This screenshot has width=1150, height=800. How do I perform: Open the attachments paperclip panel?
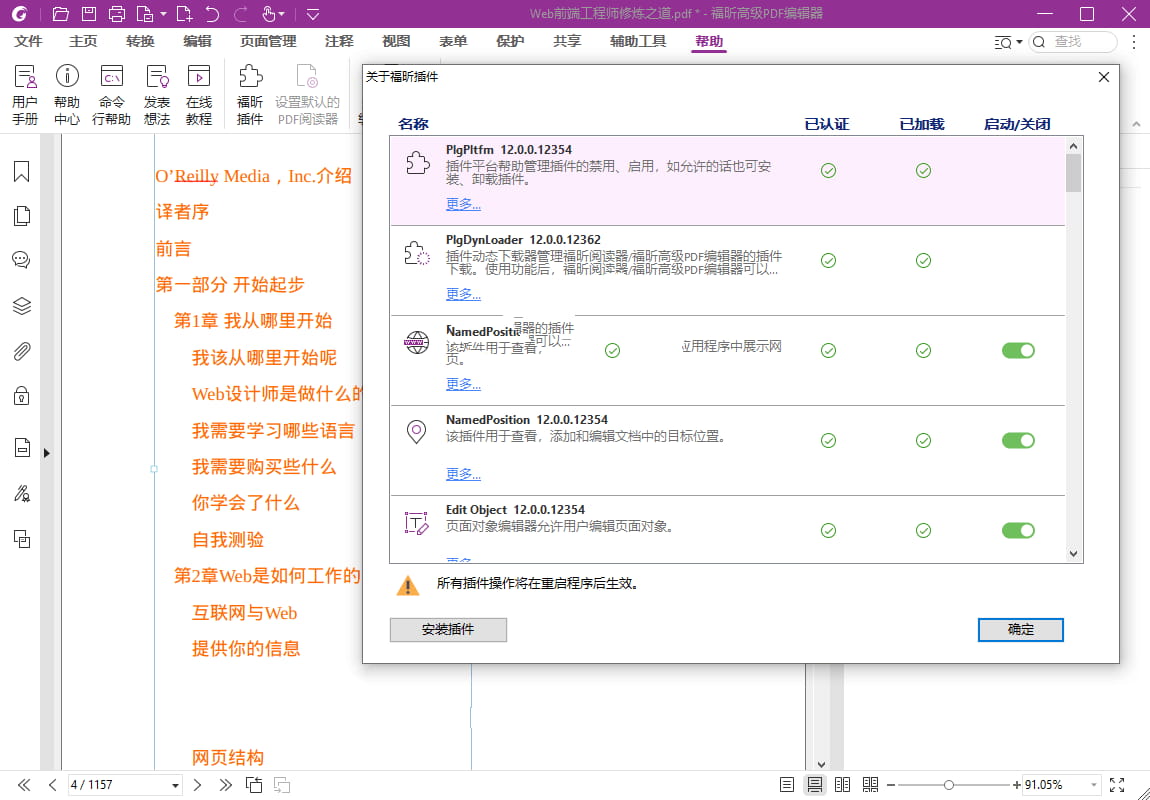point(21,351)
